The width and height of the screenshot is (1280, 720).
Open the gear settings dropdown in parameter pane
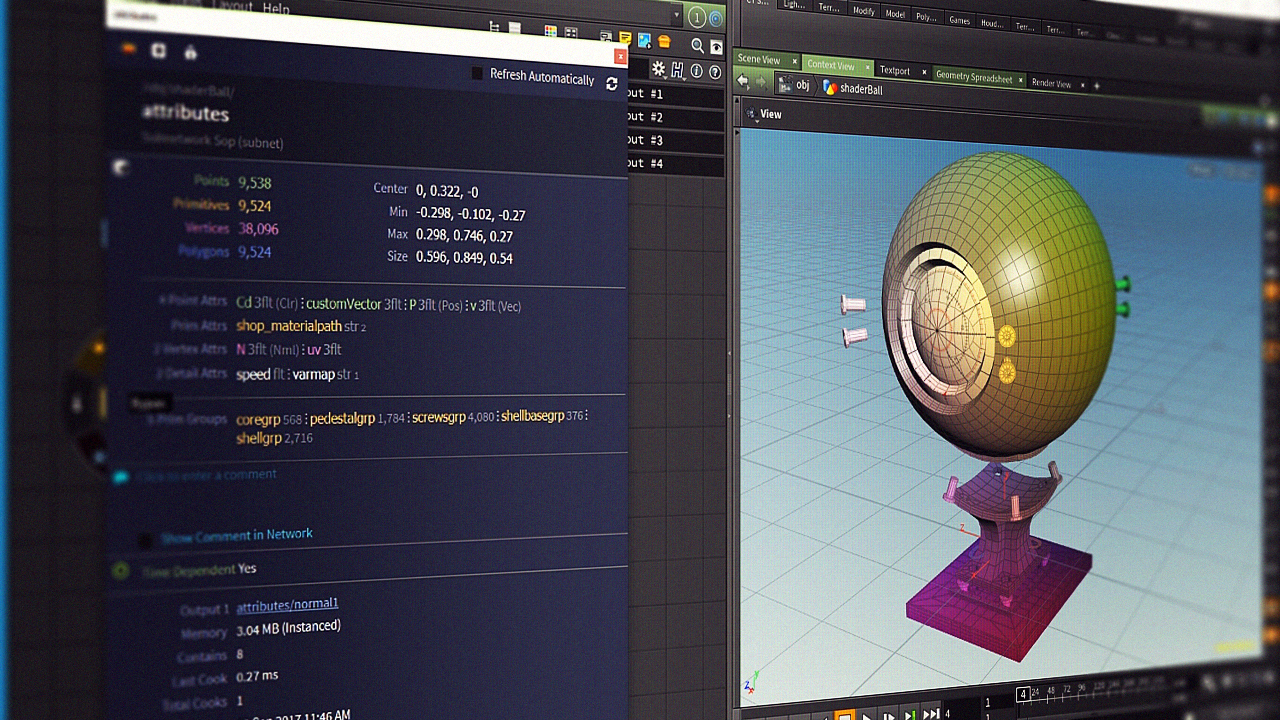point(660,69)
